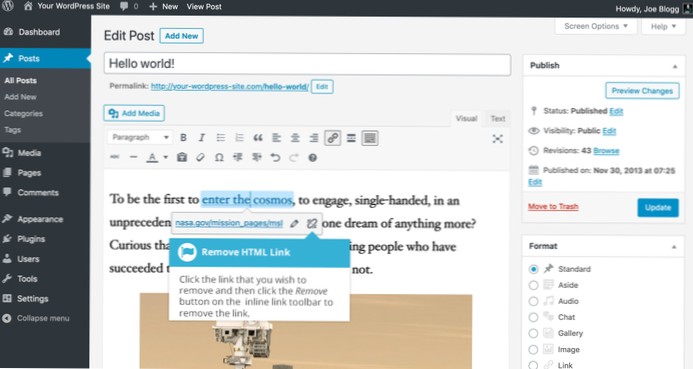Redo the last edit

pos(294,157)
